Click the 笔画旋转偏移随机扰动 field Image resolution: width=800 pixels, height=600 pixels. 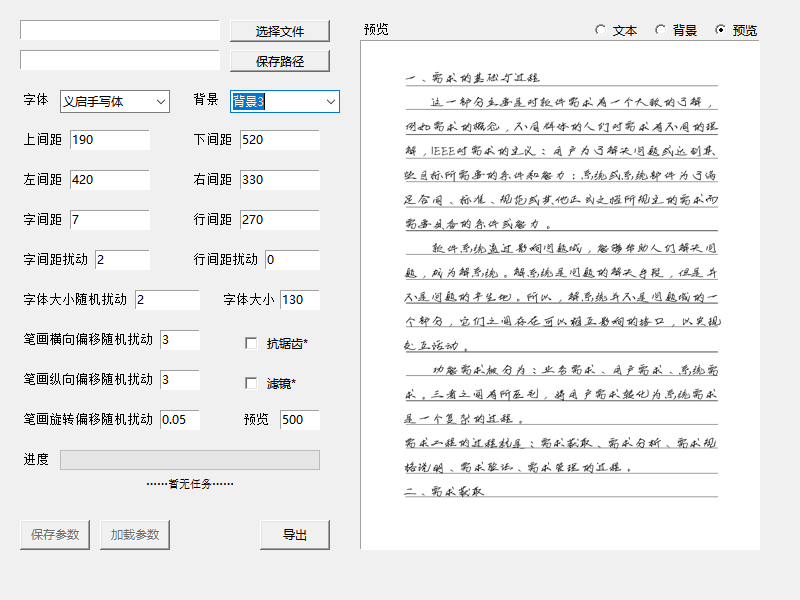point(179,420)
